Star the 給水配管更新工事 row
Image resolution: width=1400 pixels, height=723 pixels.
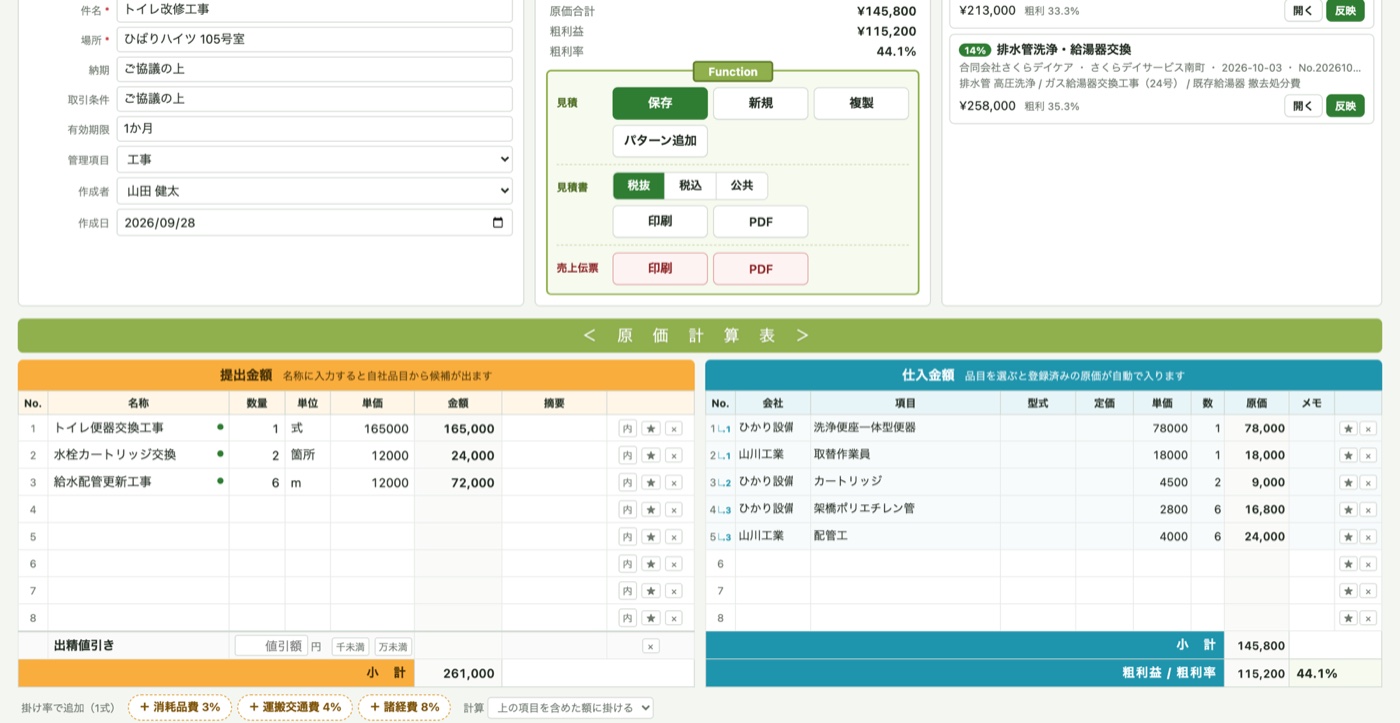651,482
